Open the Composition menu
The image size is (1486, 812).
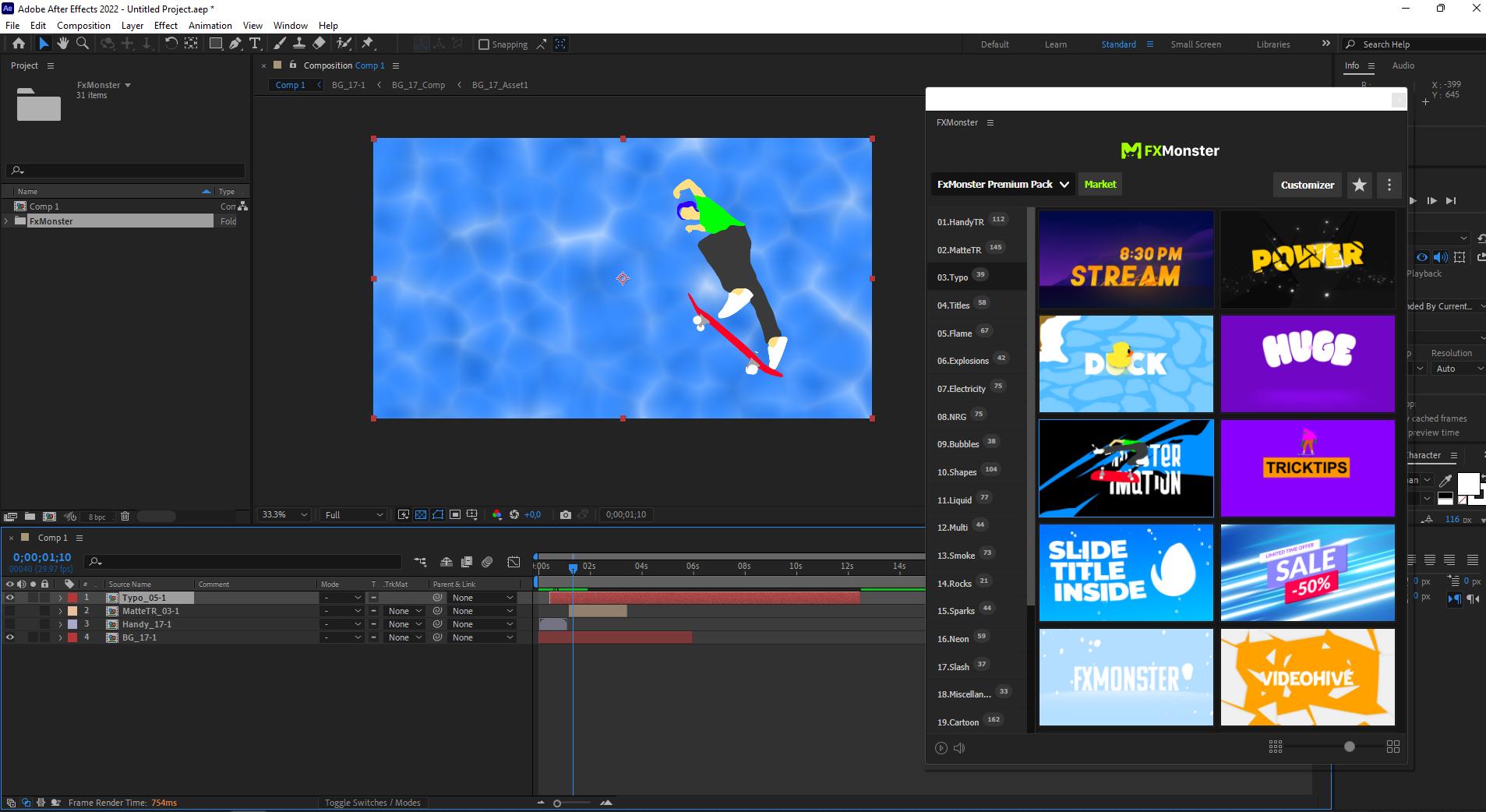click(x=83, y=25)
